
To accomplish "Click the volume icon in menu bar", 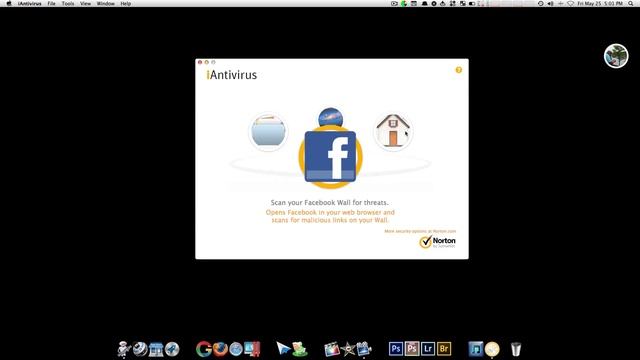I will click(550, 3).
